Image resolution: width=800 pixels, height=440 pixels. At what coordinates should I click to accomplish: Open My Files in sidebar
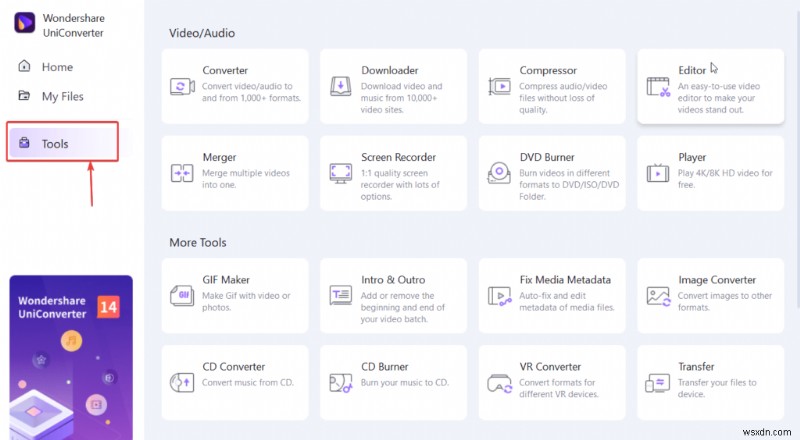point(62,96)
